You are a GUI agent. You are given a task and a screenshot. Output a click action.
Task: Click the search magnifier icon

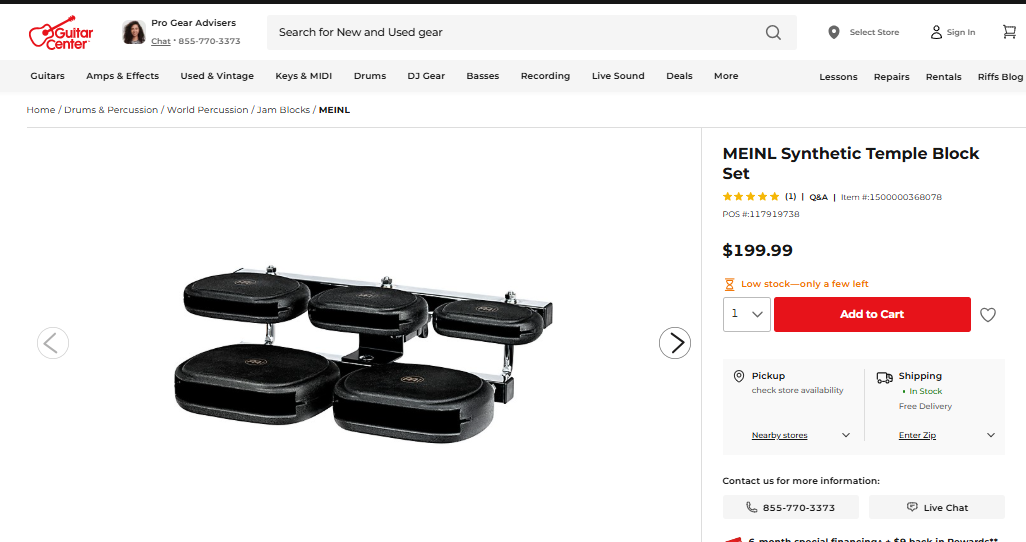click(x=773, y=32)
